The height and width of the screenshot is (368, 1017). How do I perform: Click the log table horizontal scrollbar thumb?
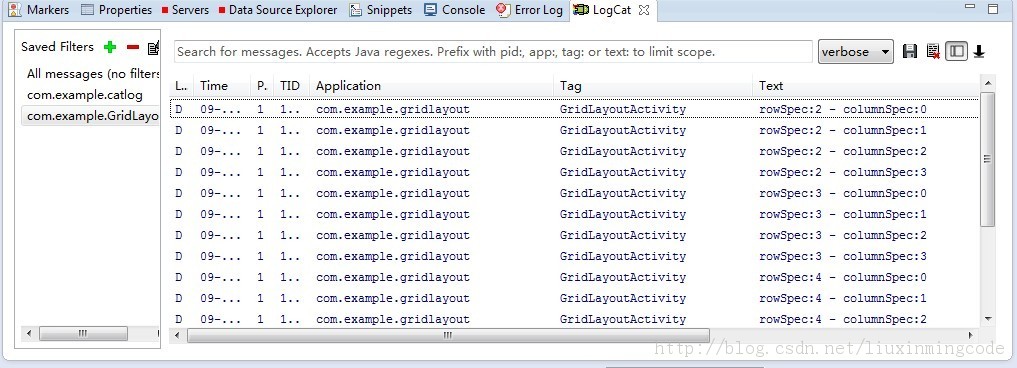coord(448,335)
